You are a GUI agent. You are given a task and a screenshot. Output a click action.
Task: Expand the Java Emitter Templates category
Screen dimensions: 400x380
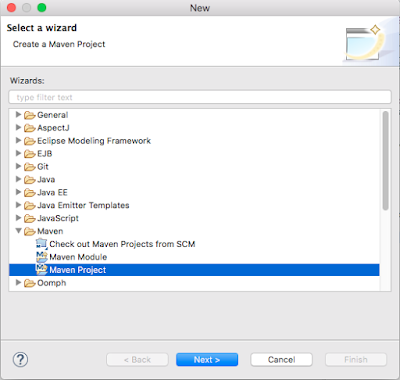18,205
